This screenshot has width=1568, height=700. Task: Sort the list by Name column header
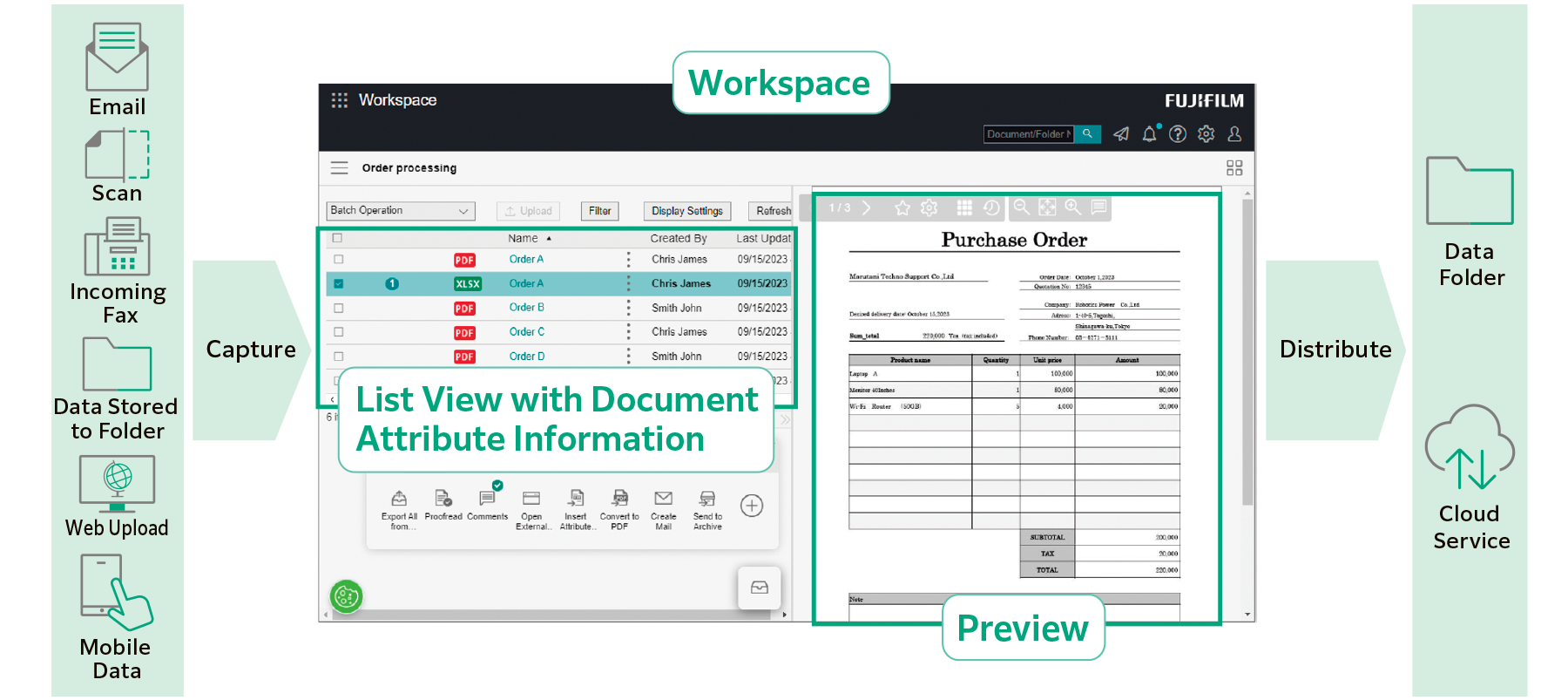point(523,238)
